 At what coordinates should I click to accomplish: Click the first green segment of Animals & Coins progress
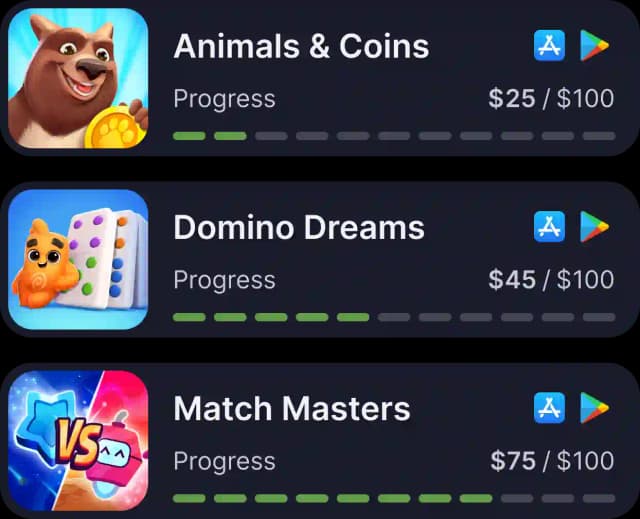pos(189,136)
